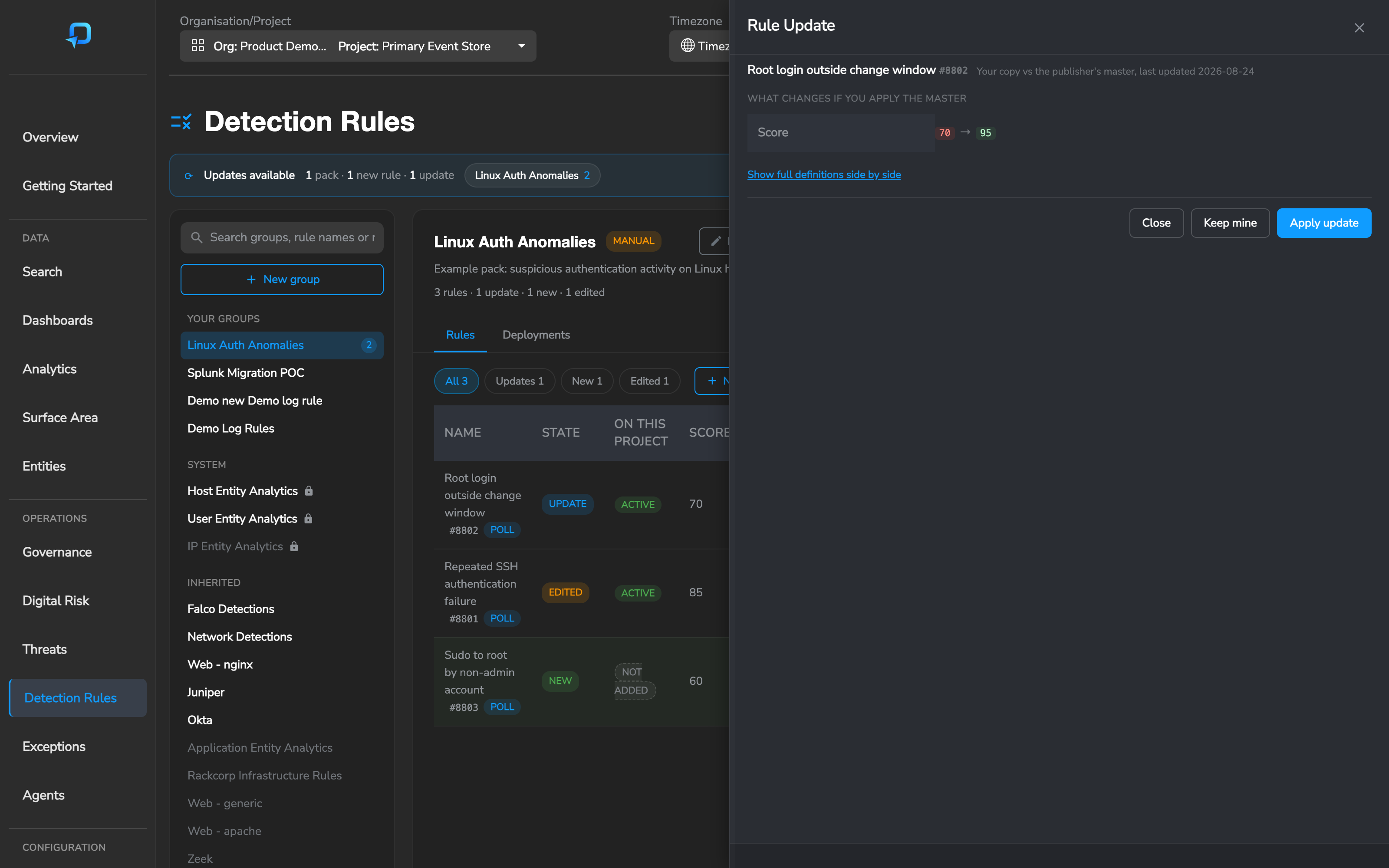Select Rackcorp Infrastructure Rules group

tap(282, 776)
